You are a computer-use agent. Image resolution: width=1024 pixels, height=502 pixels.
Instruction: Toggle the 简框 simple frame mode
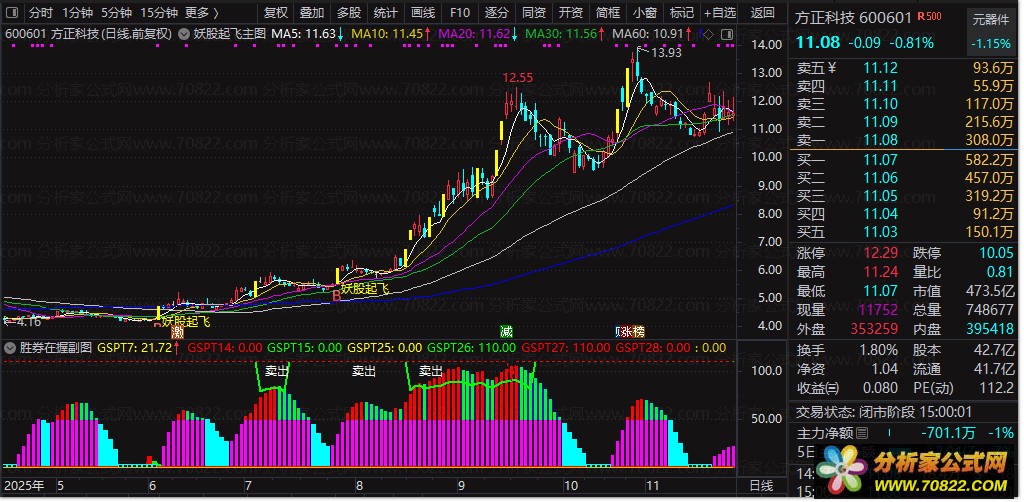609,12
